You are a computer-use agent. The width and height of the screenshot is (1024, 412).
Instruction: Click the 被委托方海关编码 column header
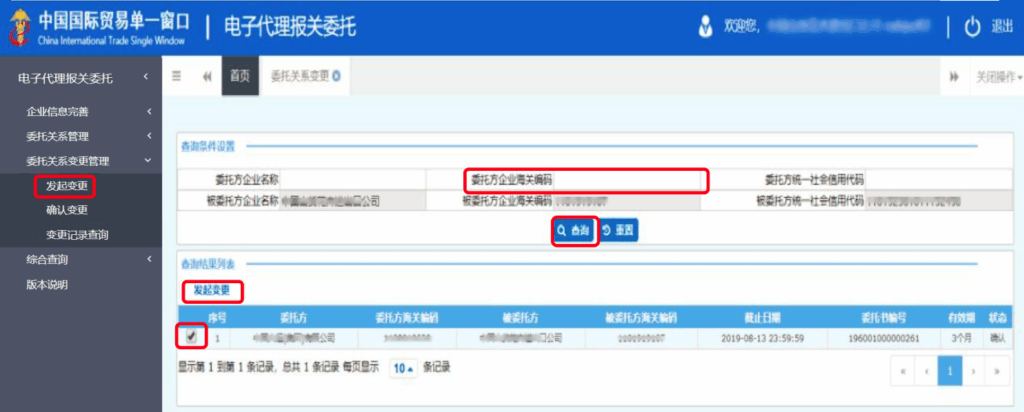click(x=641, y=317)
